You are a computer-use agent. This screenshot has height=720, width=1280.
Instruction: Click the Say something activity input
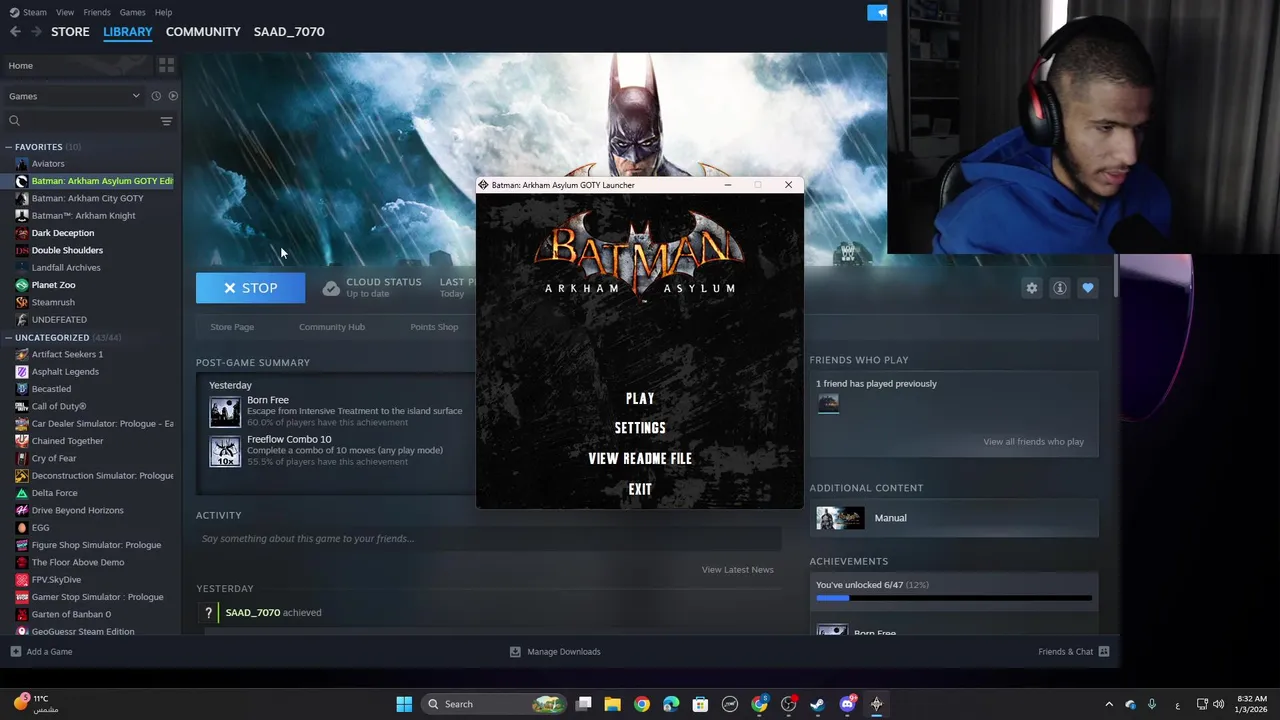click(x=487, y=539)
